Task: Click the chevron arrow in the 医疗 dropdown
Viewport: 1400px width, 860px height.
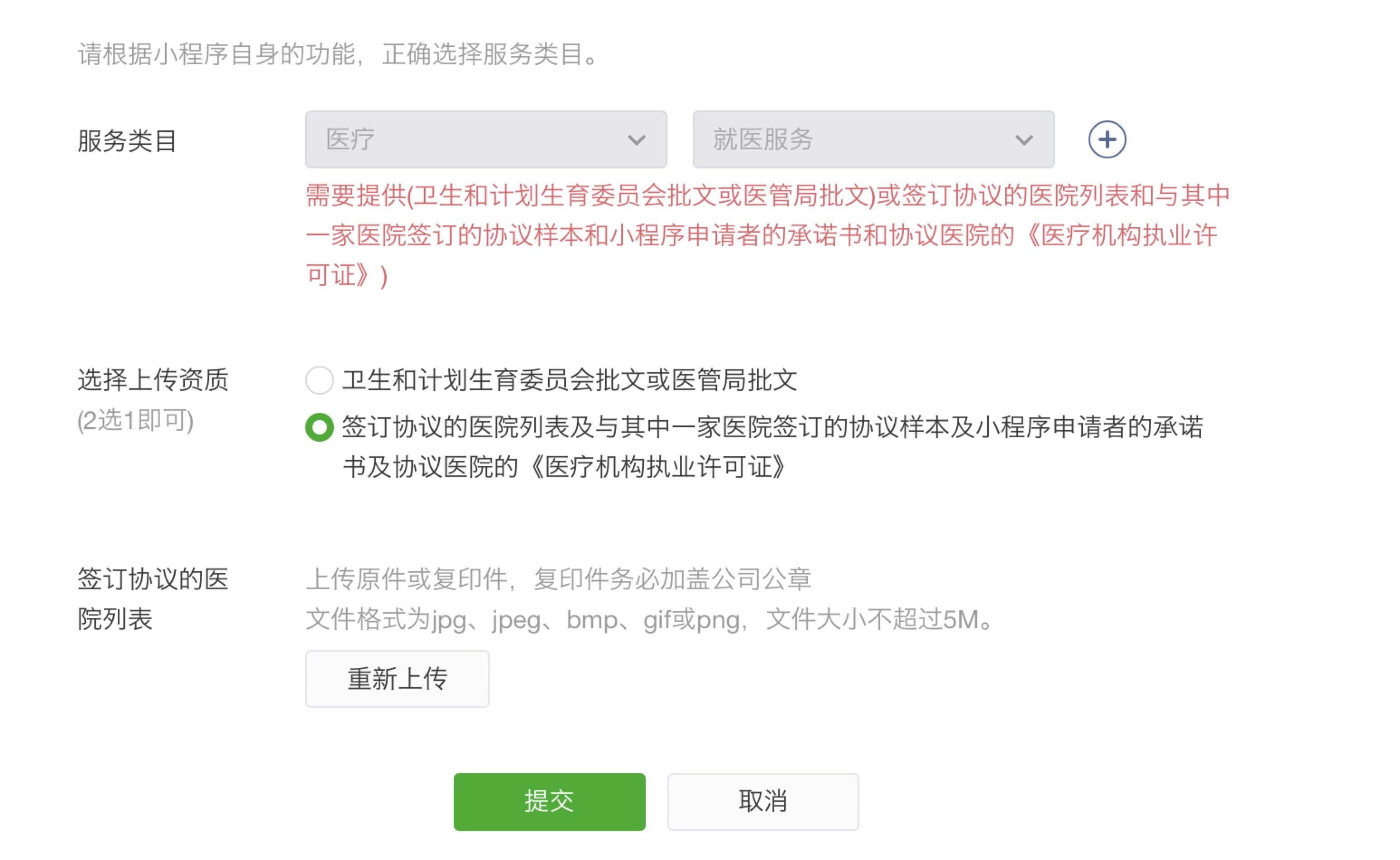Action: point(636,140)
